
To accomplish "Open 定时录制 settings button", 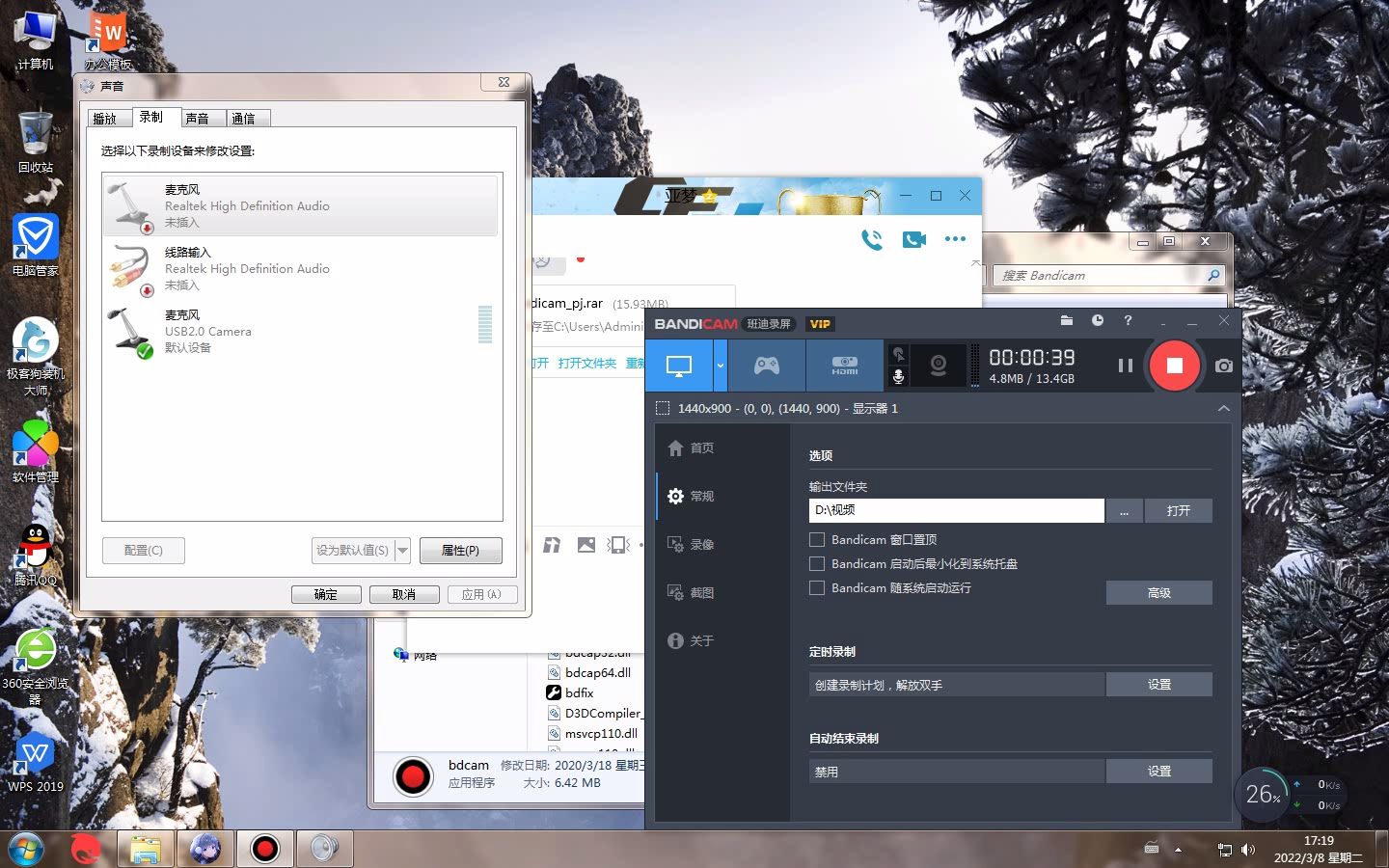I will point(1158,685).
